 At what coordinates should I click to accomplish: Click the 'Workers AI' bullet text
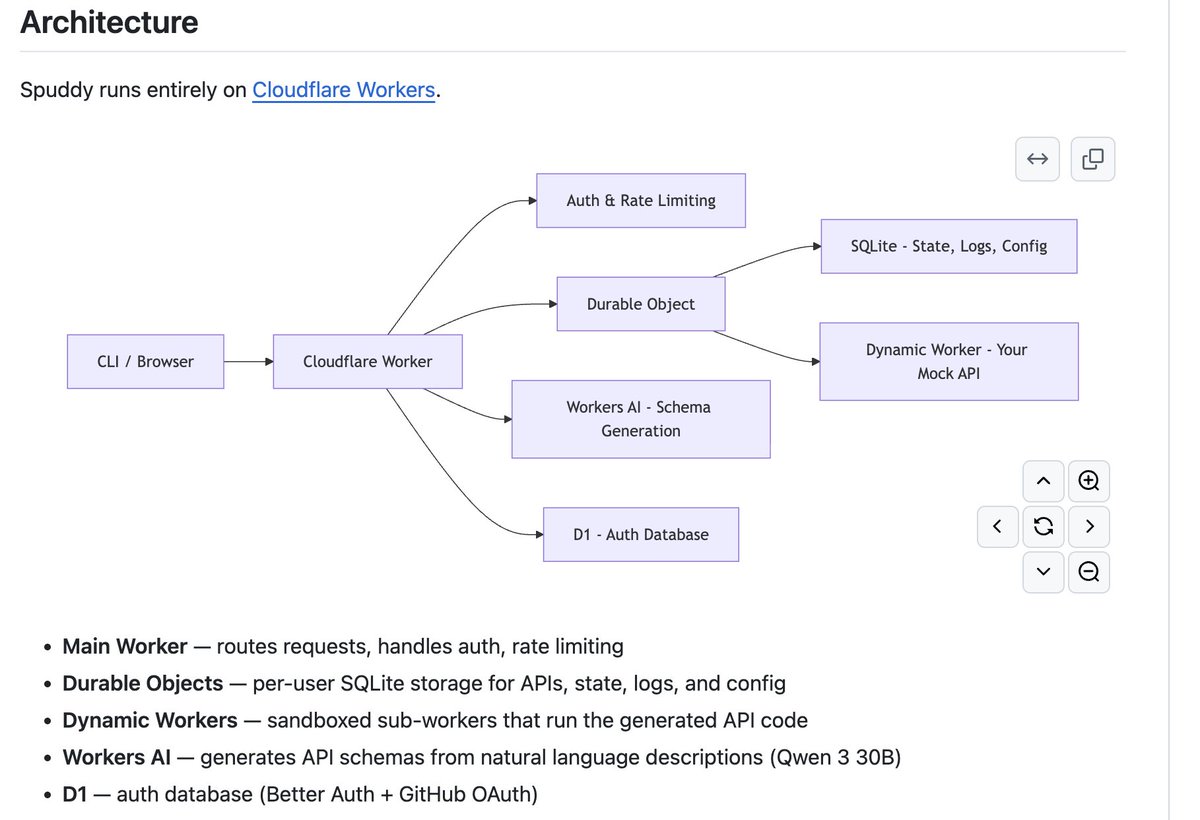coord(117,758)
